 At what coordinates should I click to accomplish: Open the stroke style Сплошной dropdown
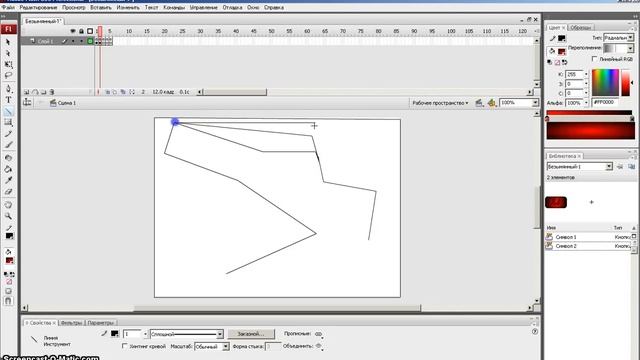point(220,334)
